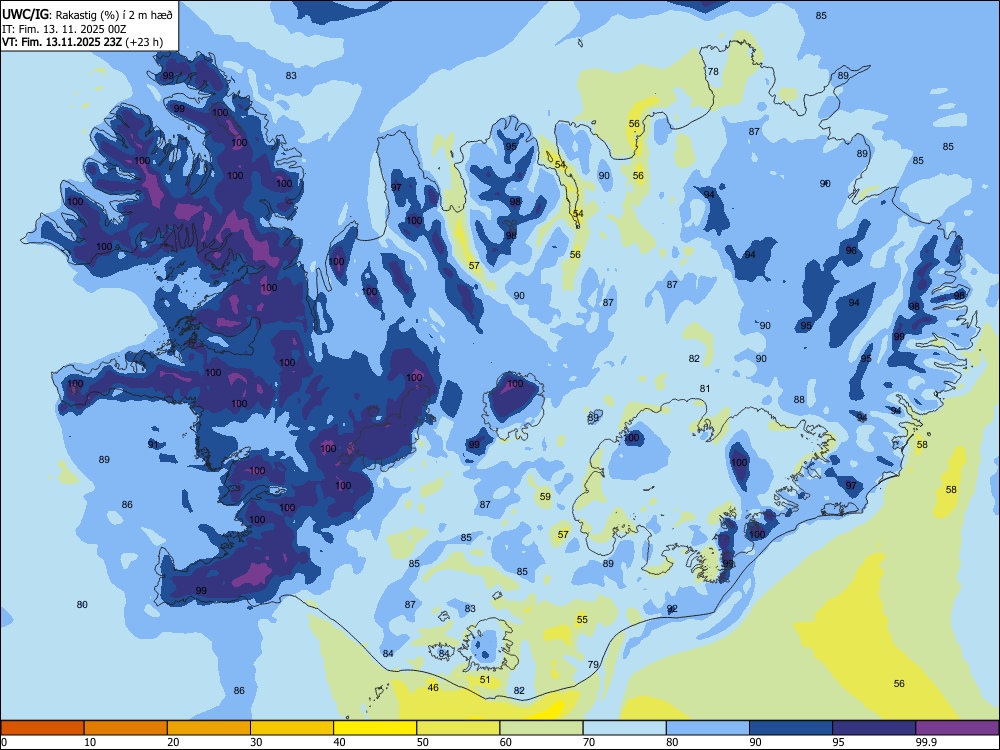Click the pale green 60–70 legend swatch

tap(541, 728)
